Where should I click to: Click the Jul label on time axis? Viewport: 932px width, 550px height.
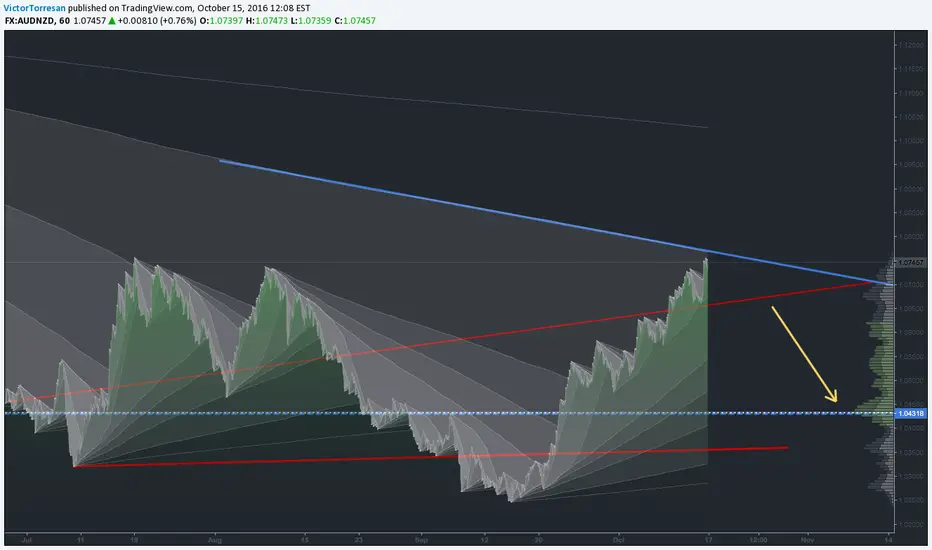26,540
